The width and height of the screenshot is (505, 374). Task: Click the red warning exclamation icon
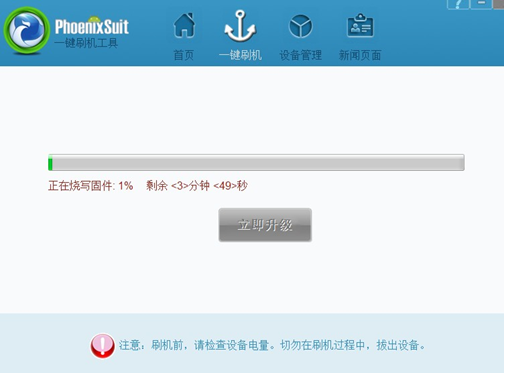point(103,346)
